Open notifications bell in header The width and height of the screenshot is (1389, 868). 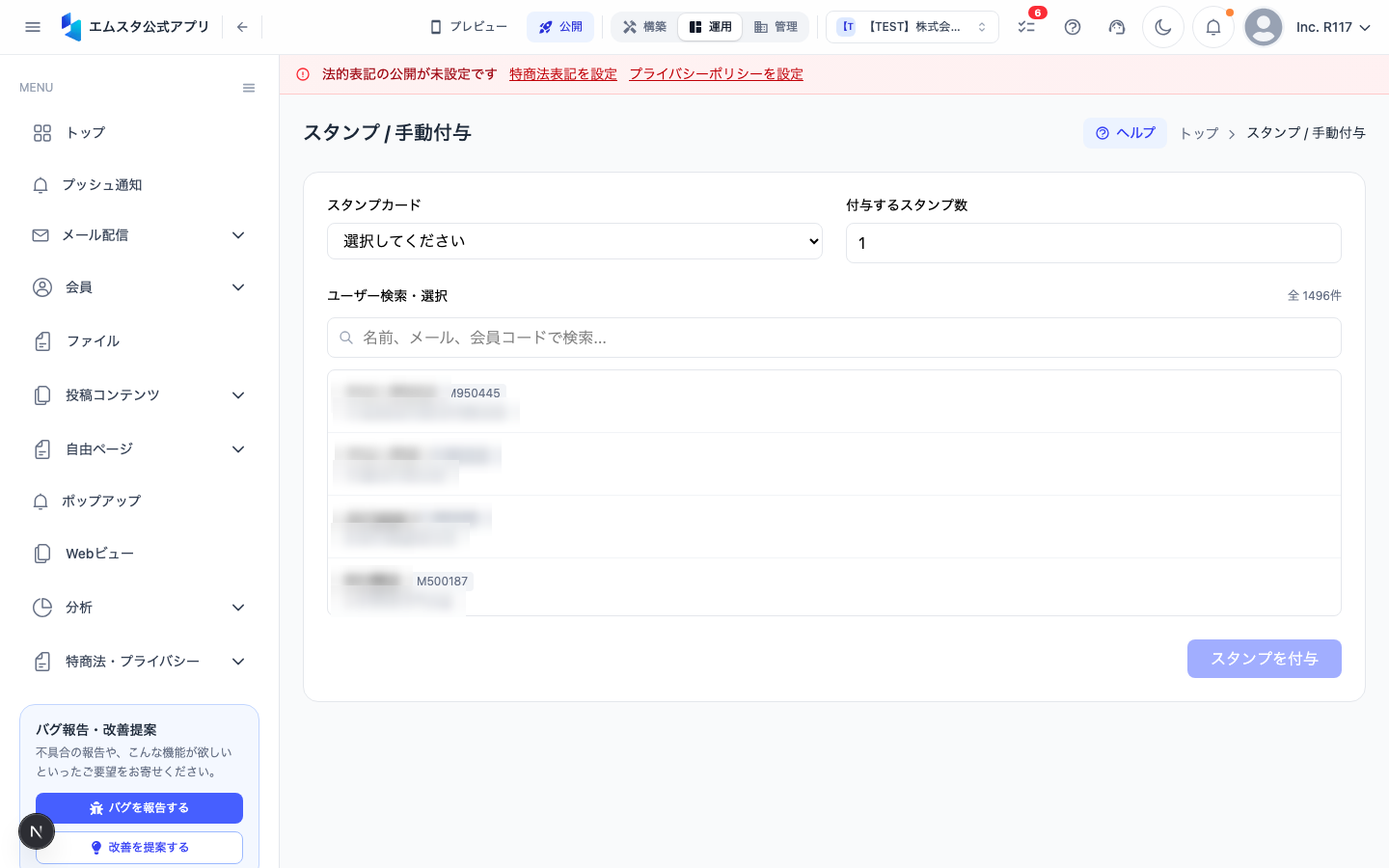coord(1213,27)
